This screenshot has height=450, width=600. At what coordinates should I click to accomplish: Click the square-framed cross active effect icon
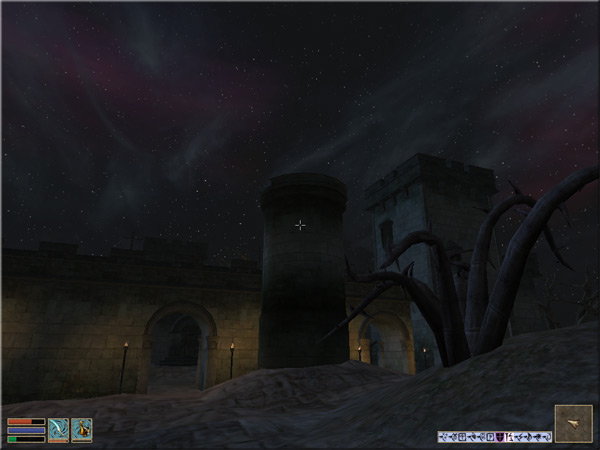462,437
